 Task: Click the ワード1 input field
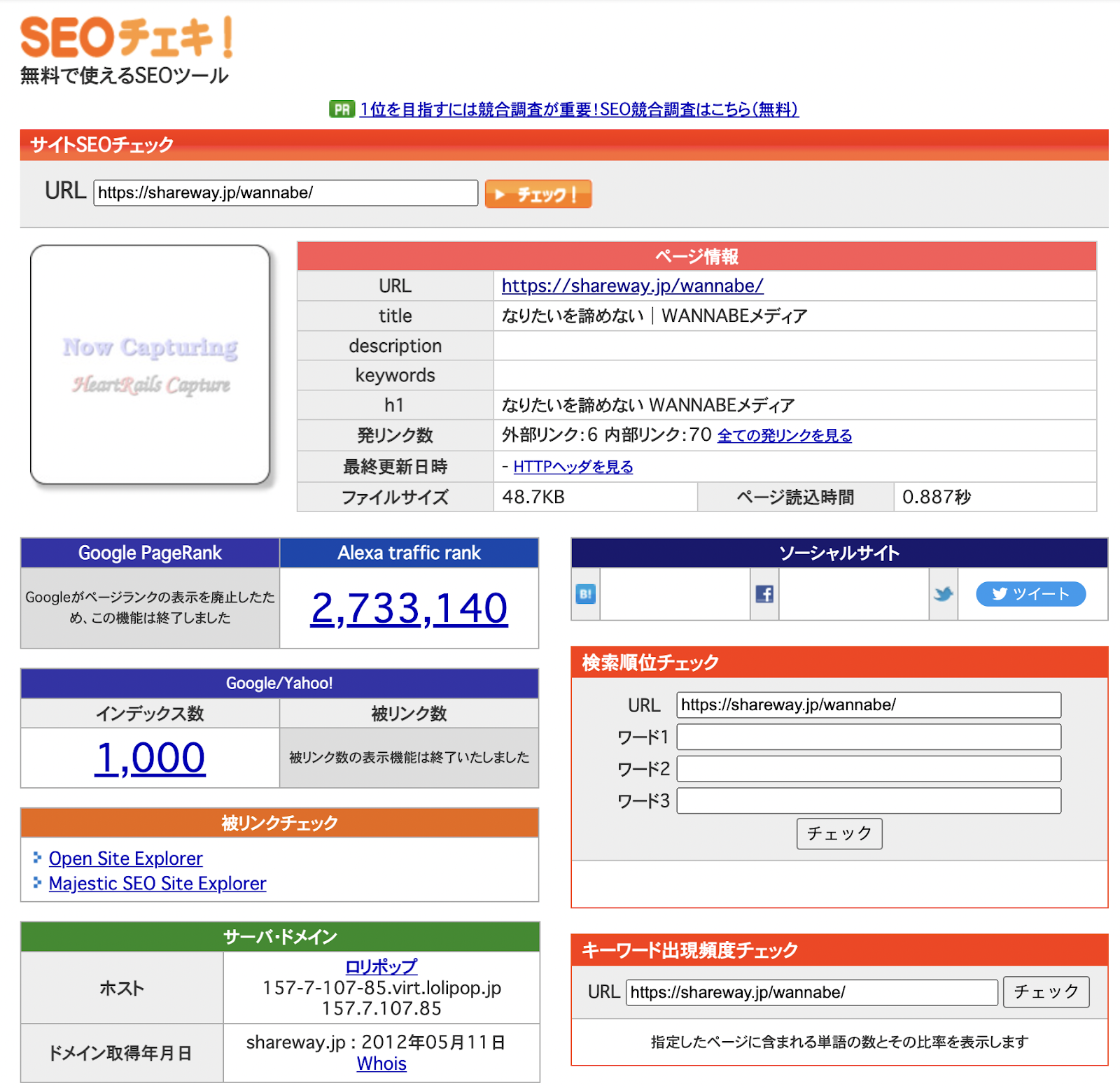pos(869,737)
